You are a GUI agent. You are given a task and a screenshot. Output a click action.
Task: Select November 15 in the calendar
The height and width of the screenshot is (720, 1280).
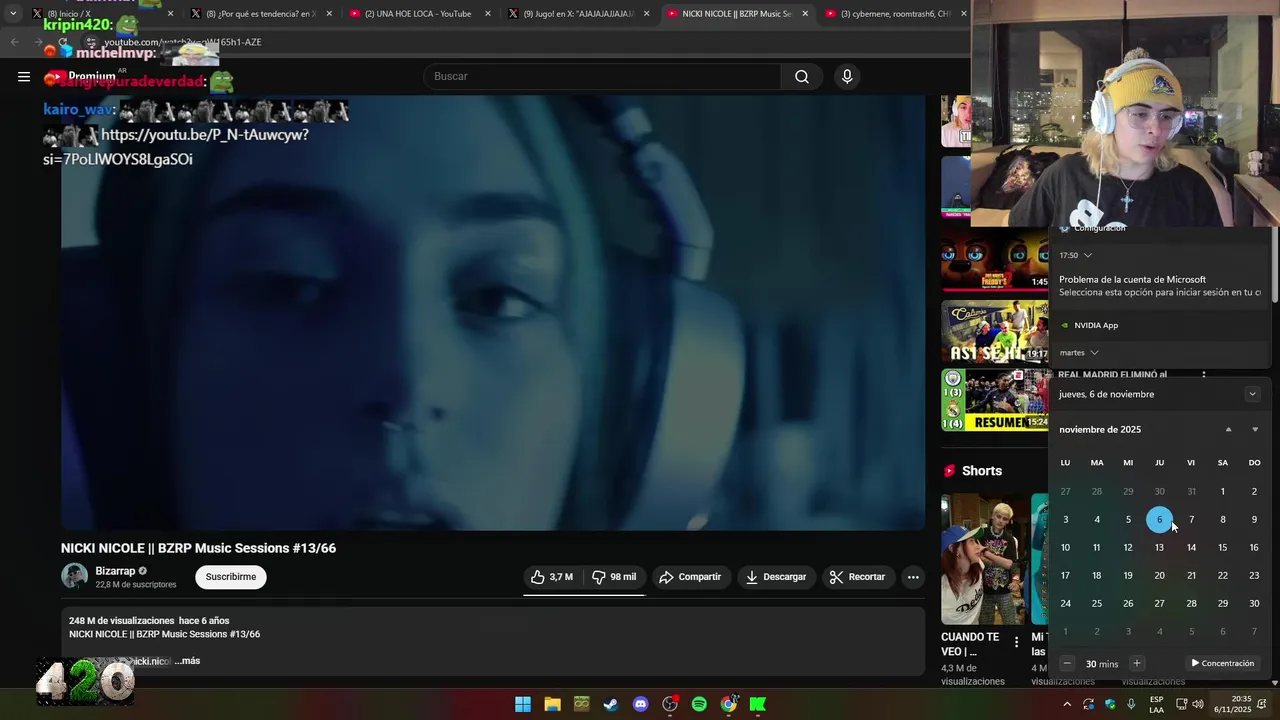click(1222, 547)
